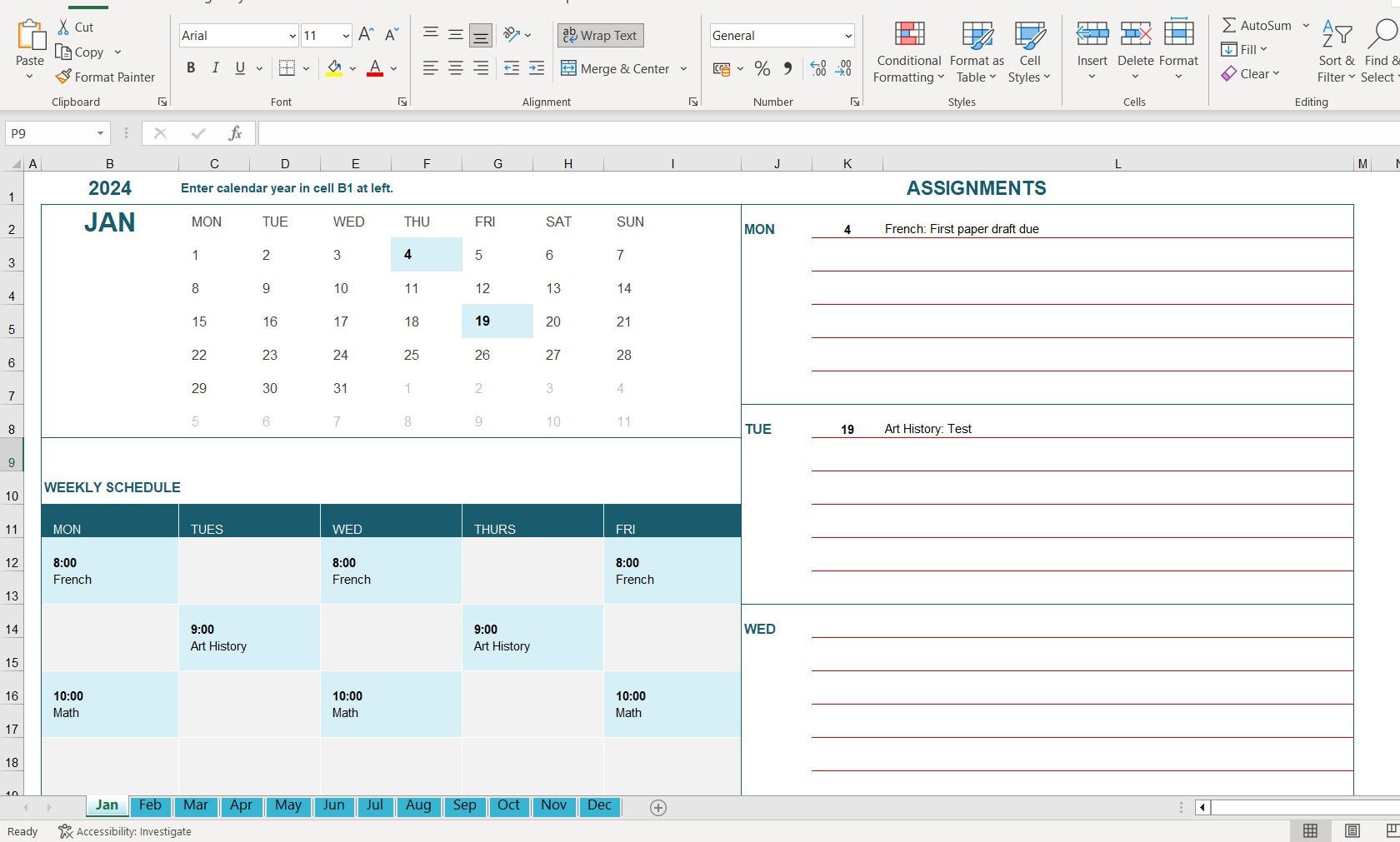
Task: Click the Increase Font Size icon
Action: [365, 35]
